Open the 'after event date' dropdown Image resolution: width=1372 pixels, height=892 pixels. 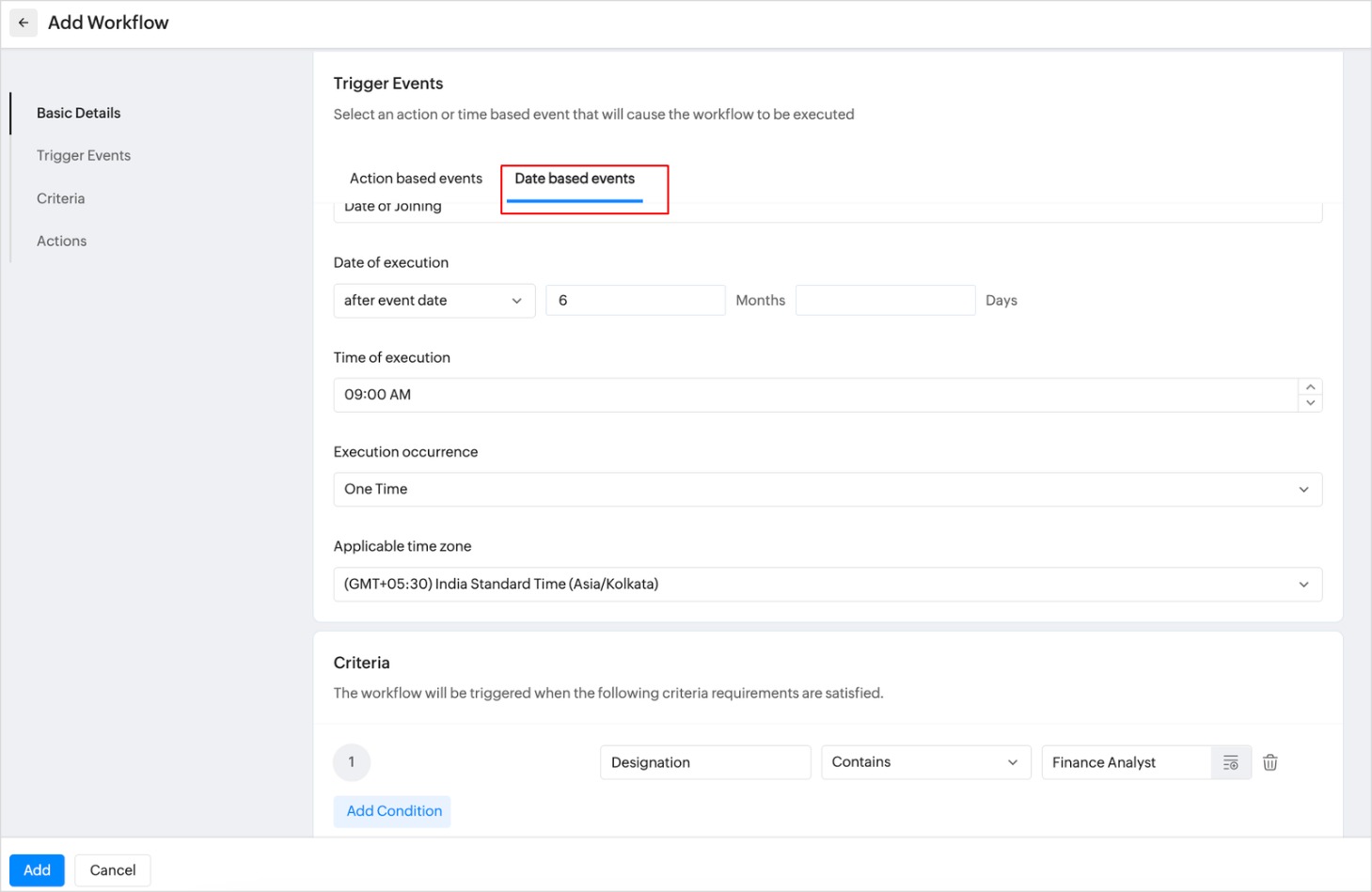click(x=434, y=301)
